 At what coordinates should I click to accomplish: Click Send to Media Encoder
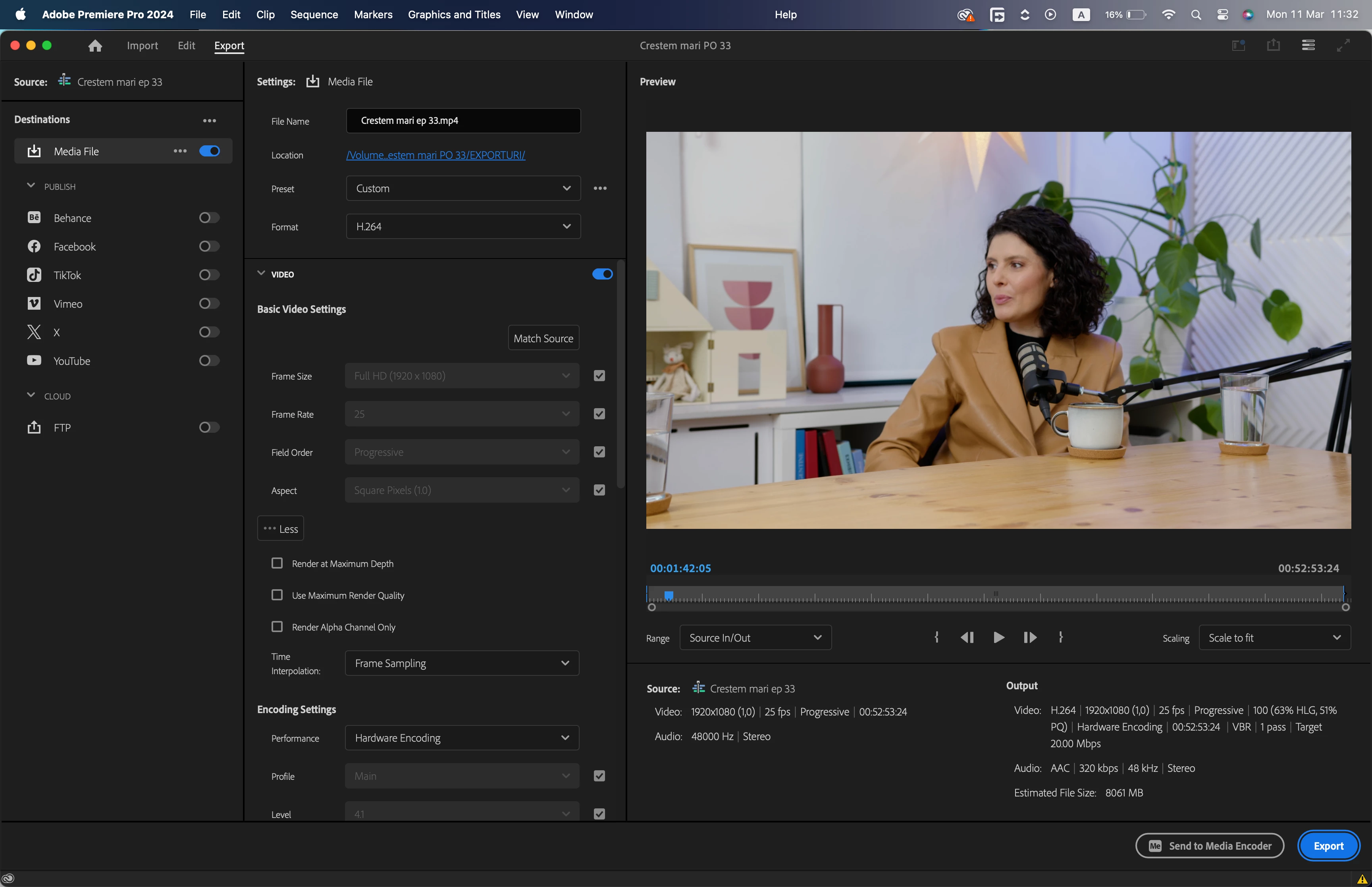pyautogui.click(x=1209, y=846)
